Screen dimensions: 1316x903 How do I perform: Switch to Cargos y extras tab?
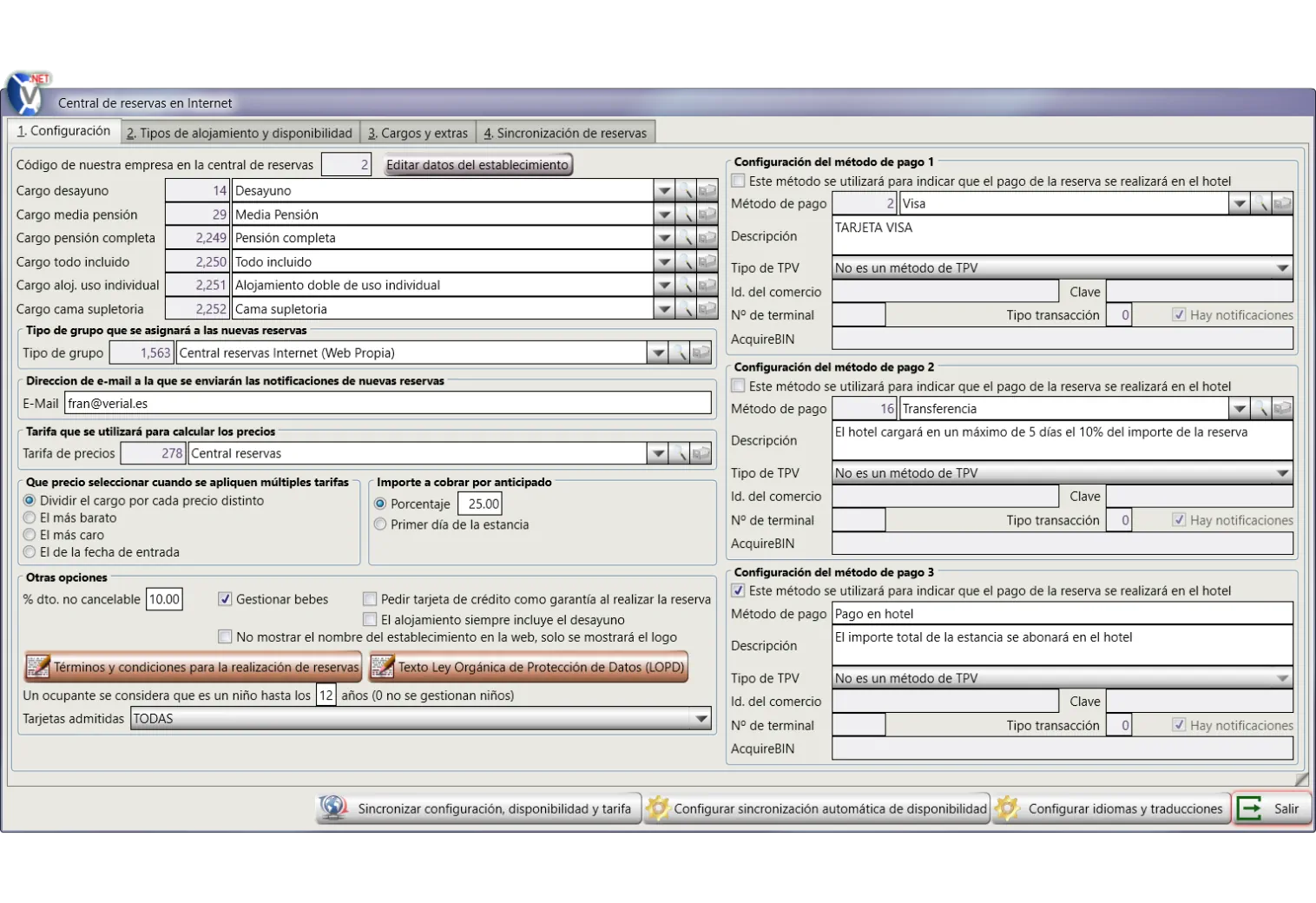click(x=418, y=133)
